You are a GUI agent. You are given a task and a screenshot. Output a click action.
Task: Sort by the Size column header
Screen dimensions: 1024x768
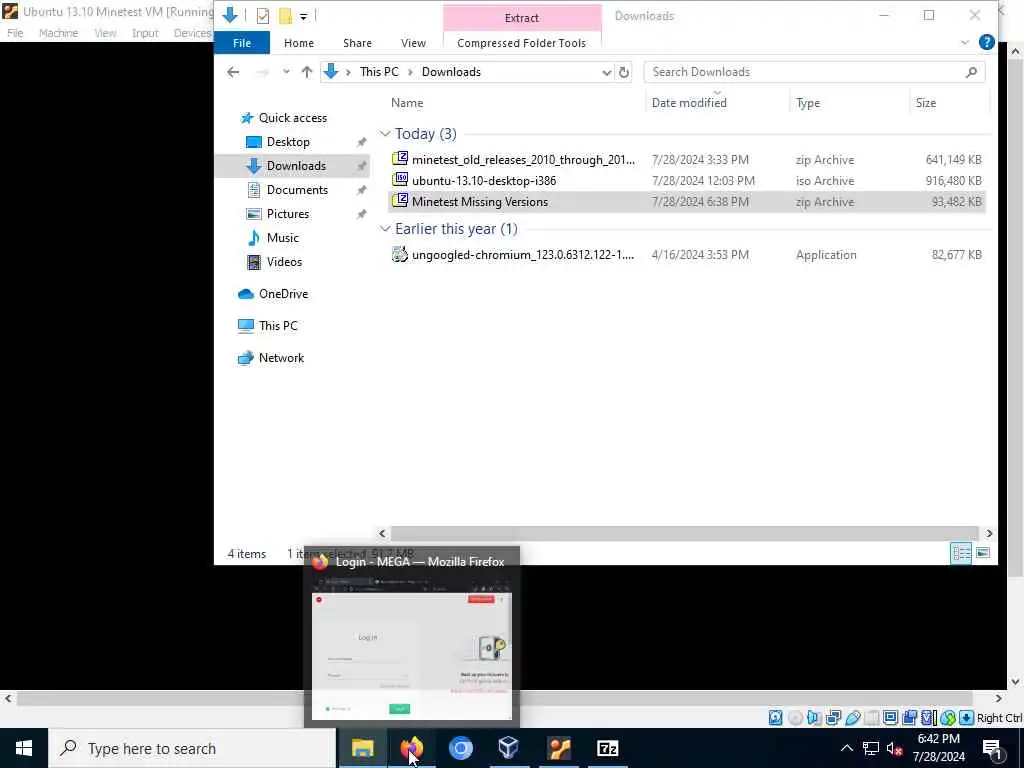coord(925,103)
